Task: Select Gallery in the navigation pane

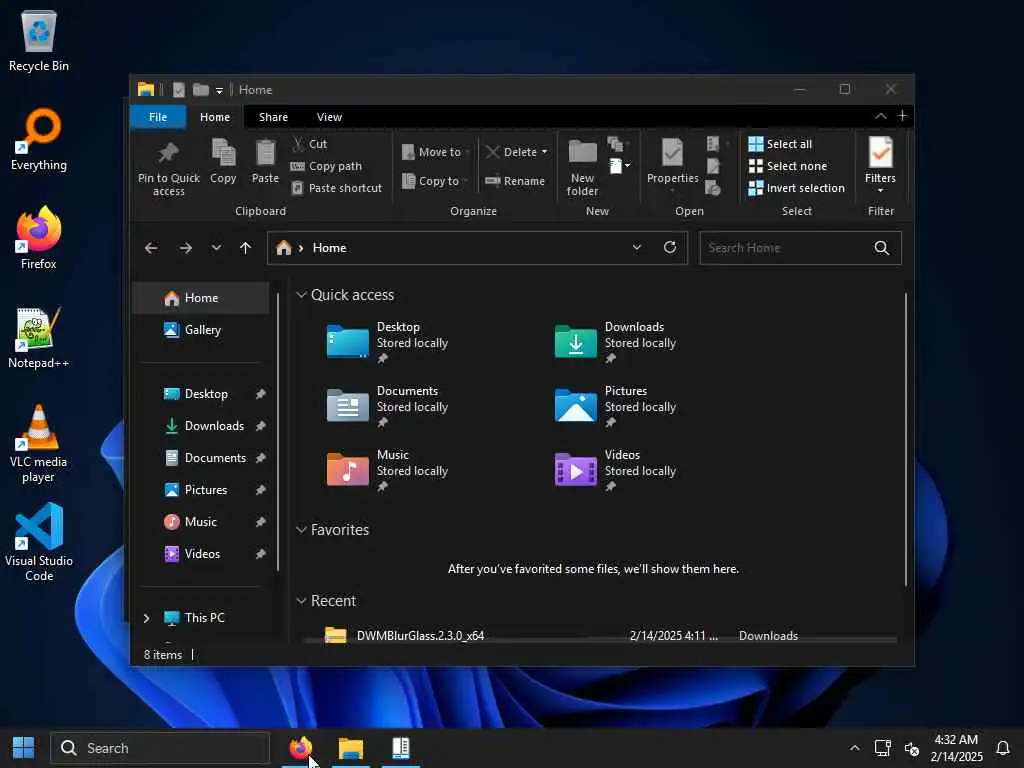Action: point(200,330)
